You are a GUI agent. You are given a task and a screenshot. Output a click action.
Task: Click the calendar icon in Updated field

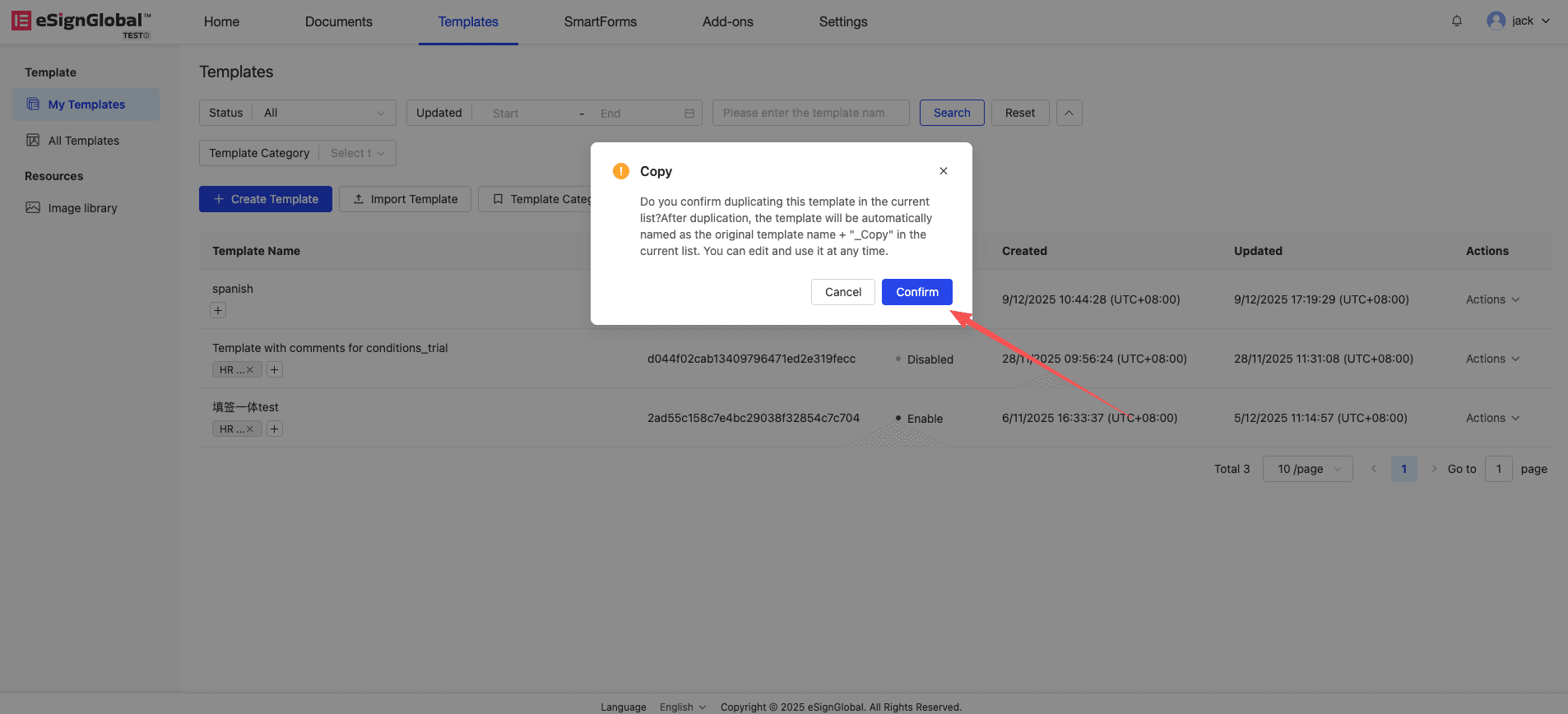[689, 114]
